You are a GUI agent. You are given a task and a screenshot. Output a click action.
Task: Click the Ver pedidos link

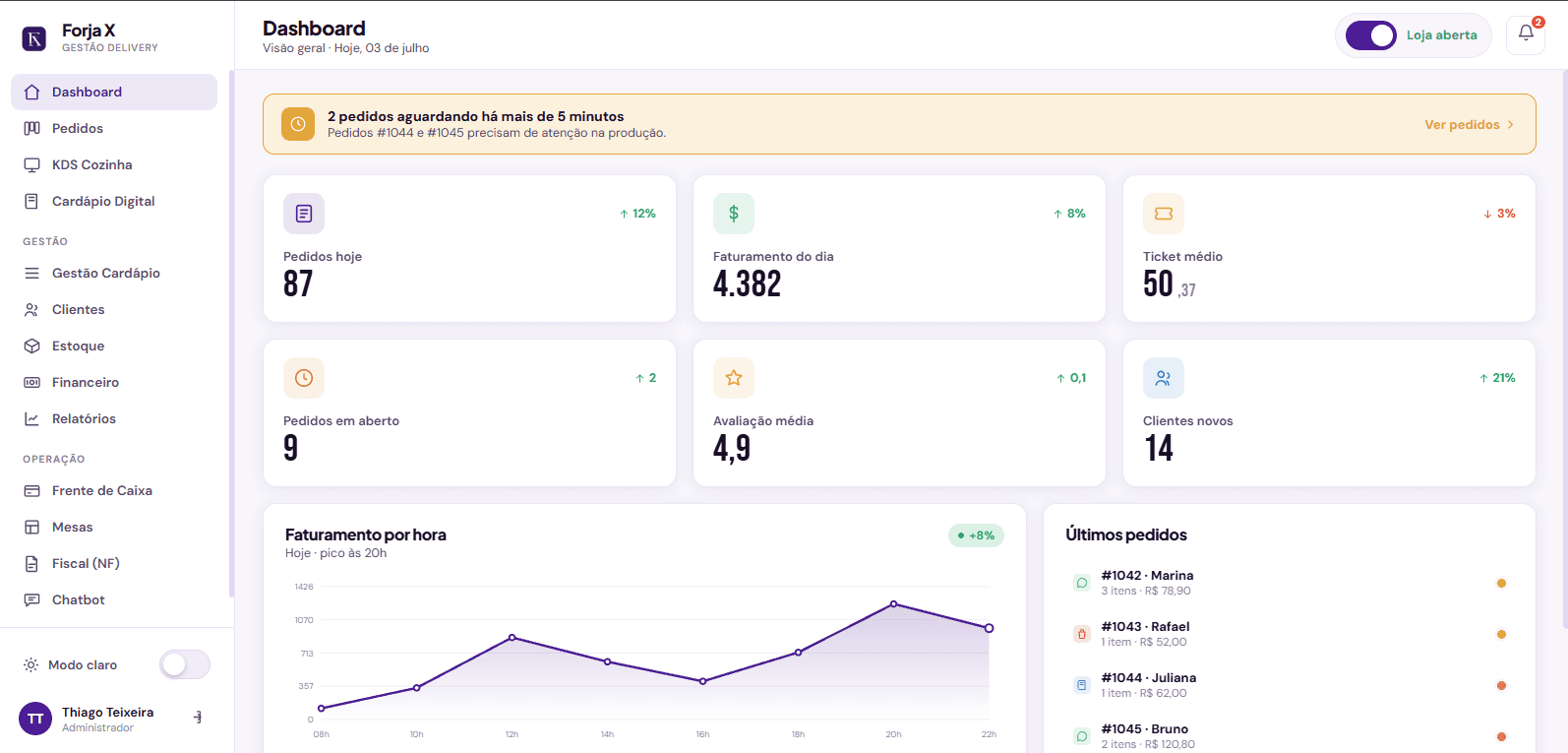coord(1462,125)
